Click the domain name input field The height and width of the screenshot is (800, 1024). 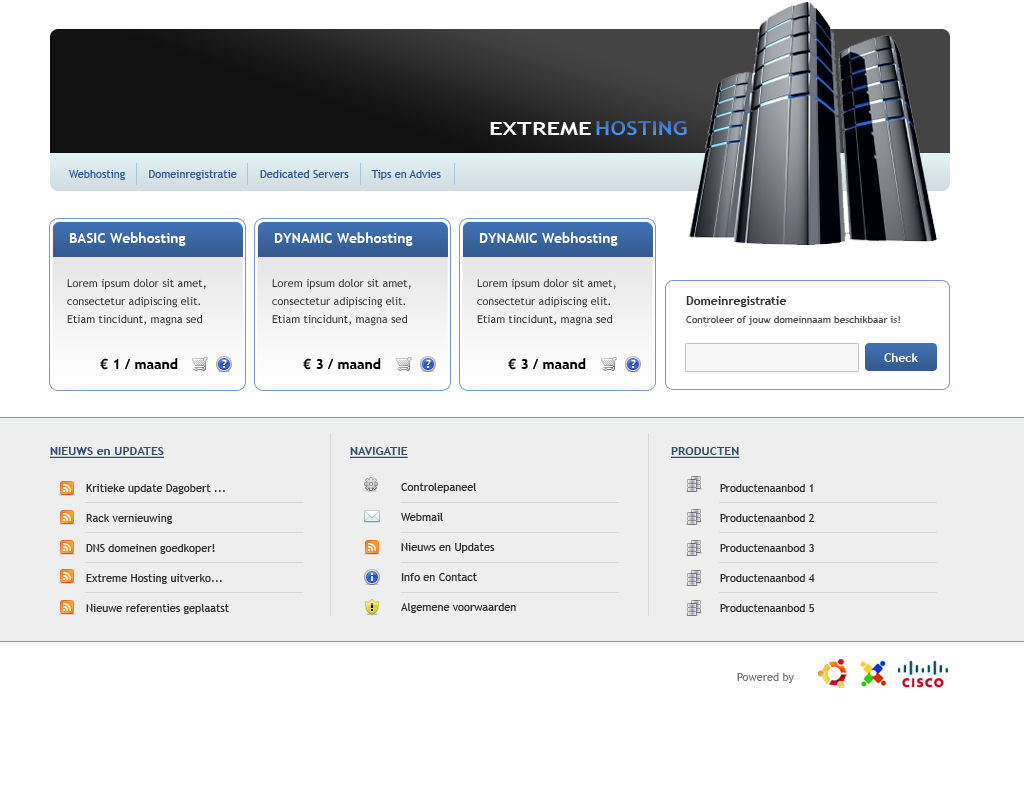[772, 357]
